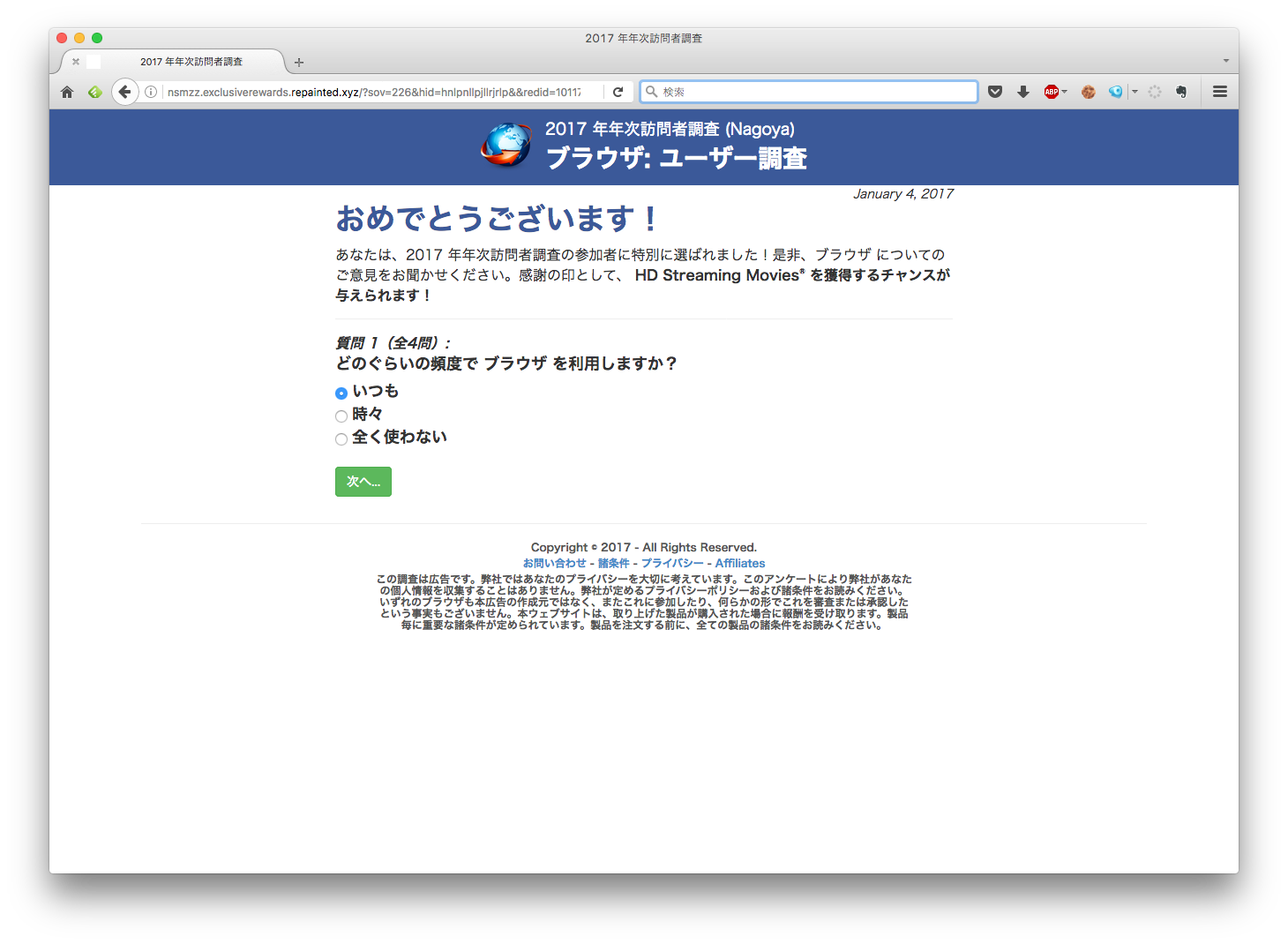
Task: Click the Home icon in the toolbar
Action: (67, 92)
